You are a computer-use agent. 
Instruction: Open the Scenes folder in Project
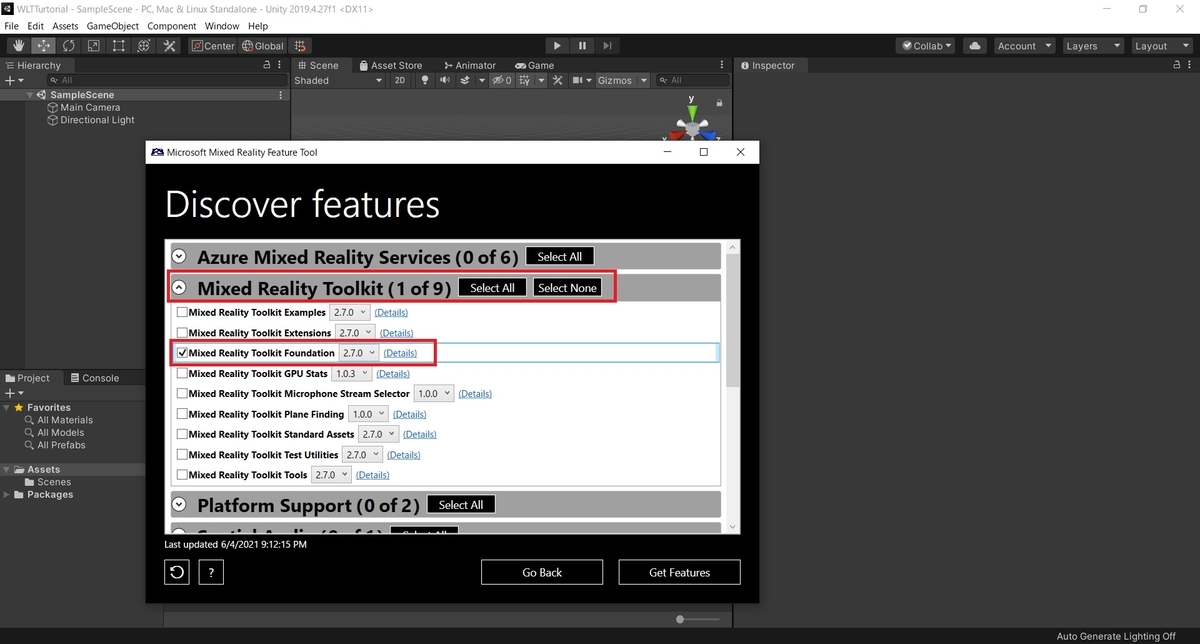click(x=46, y=482)
